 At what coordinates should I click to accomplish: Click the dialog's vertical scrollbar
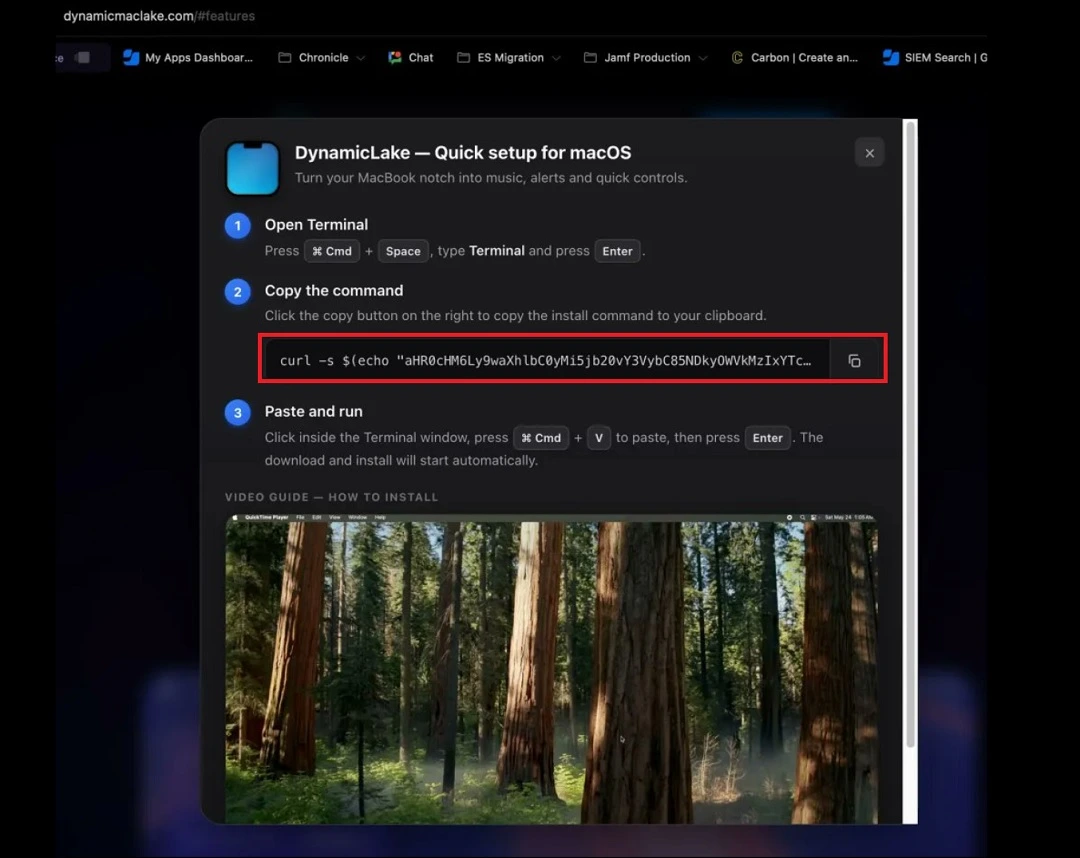tap(910, 434)
